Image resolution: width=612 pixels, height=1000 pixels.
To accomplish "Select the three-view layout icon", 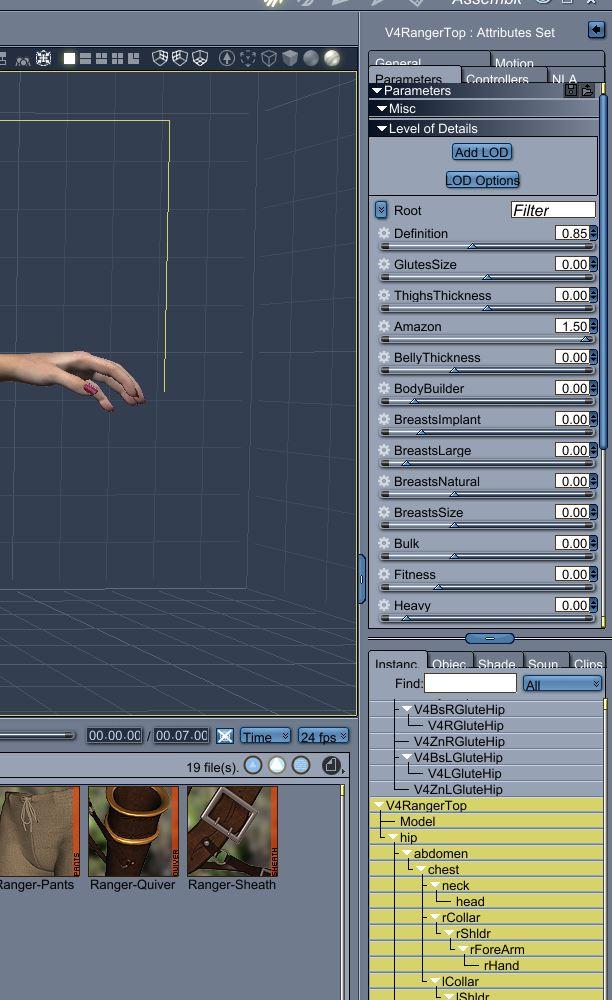I will pyautogui.click(x=101, y=59).
